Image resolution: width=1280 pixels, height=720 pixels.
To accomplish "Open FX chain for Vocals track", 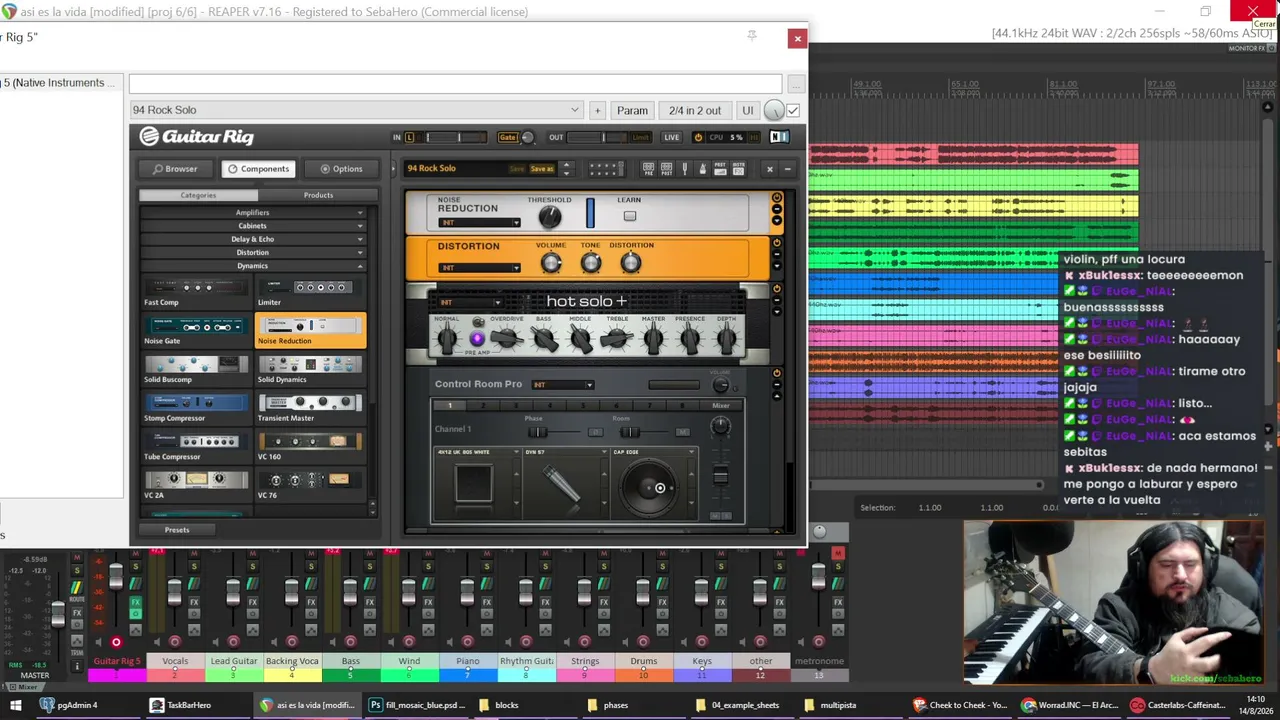I will click(194, 602).
